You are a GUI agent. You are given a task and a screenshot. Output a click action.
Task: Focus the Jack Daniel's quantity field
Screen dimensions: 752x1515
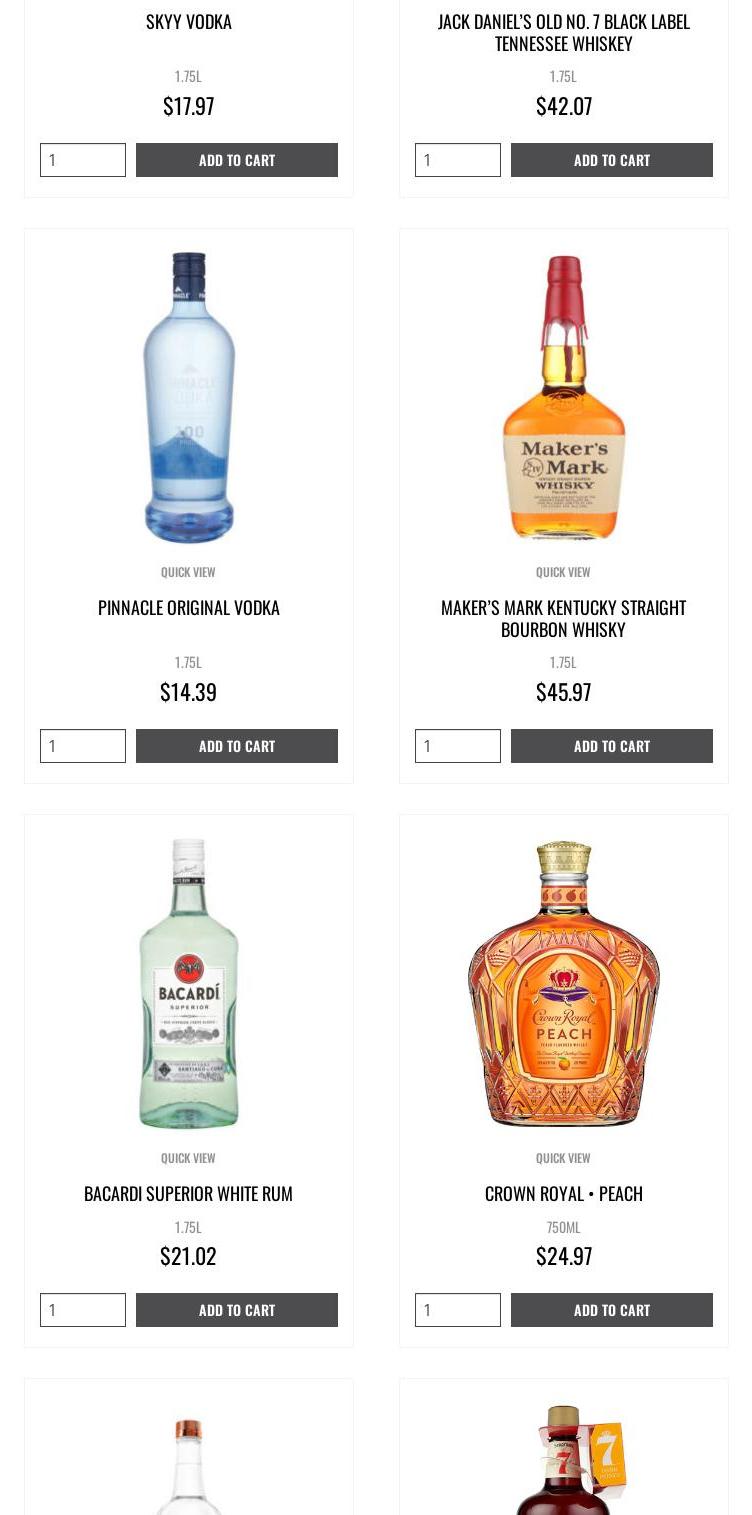(458, 160)
